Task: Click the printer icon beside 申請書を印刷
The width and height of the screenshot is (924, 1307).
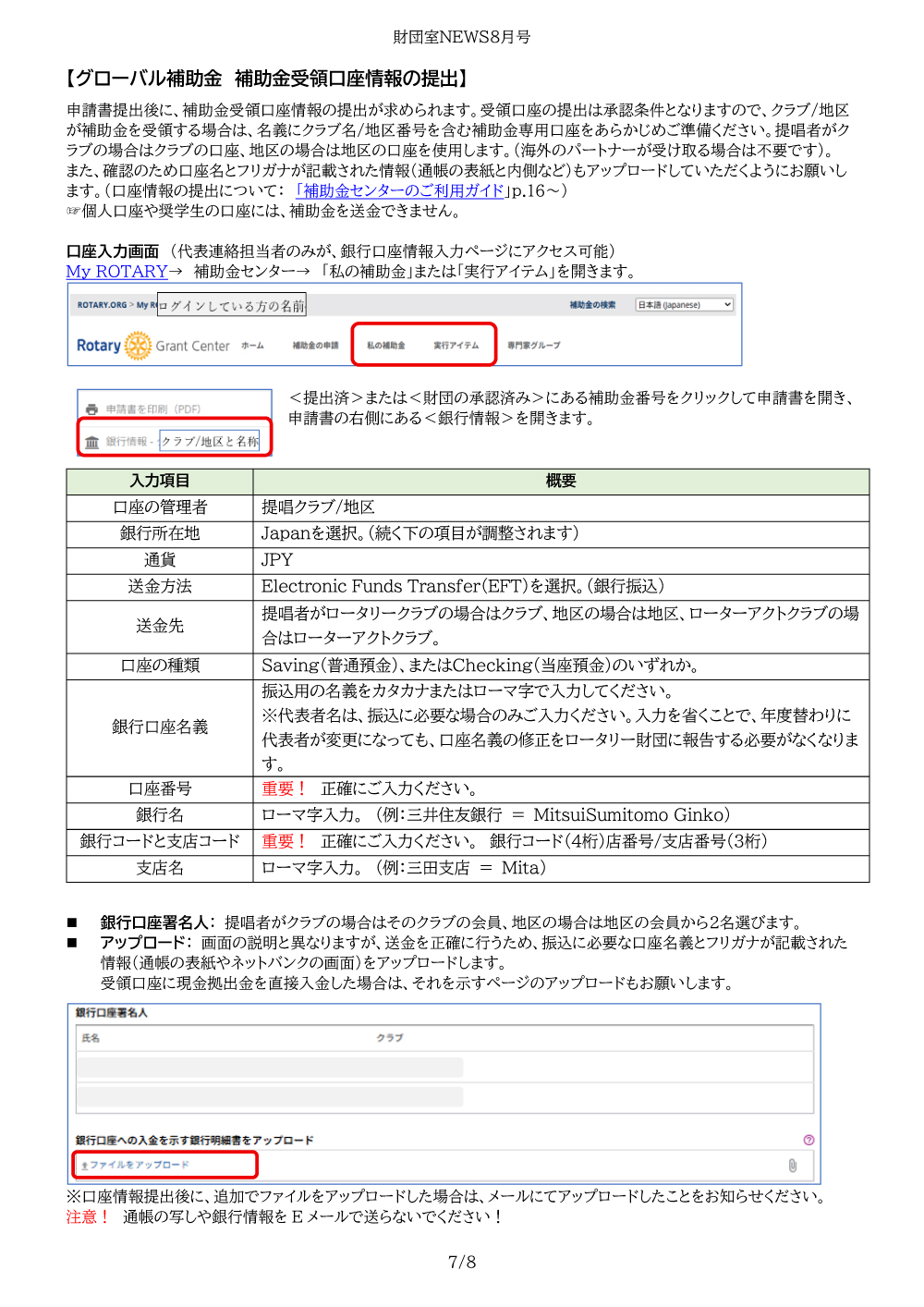Action: pos(91,409)
